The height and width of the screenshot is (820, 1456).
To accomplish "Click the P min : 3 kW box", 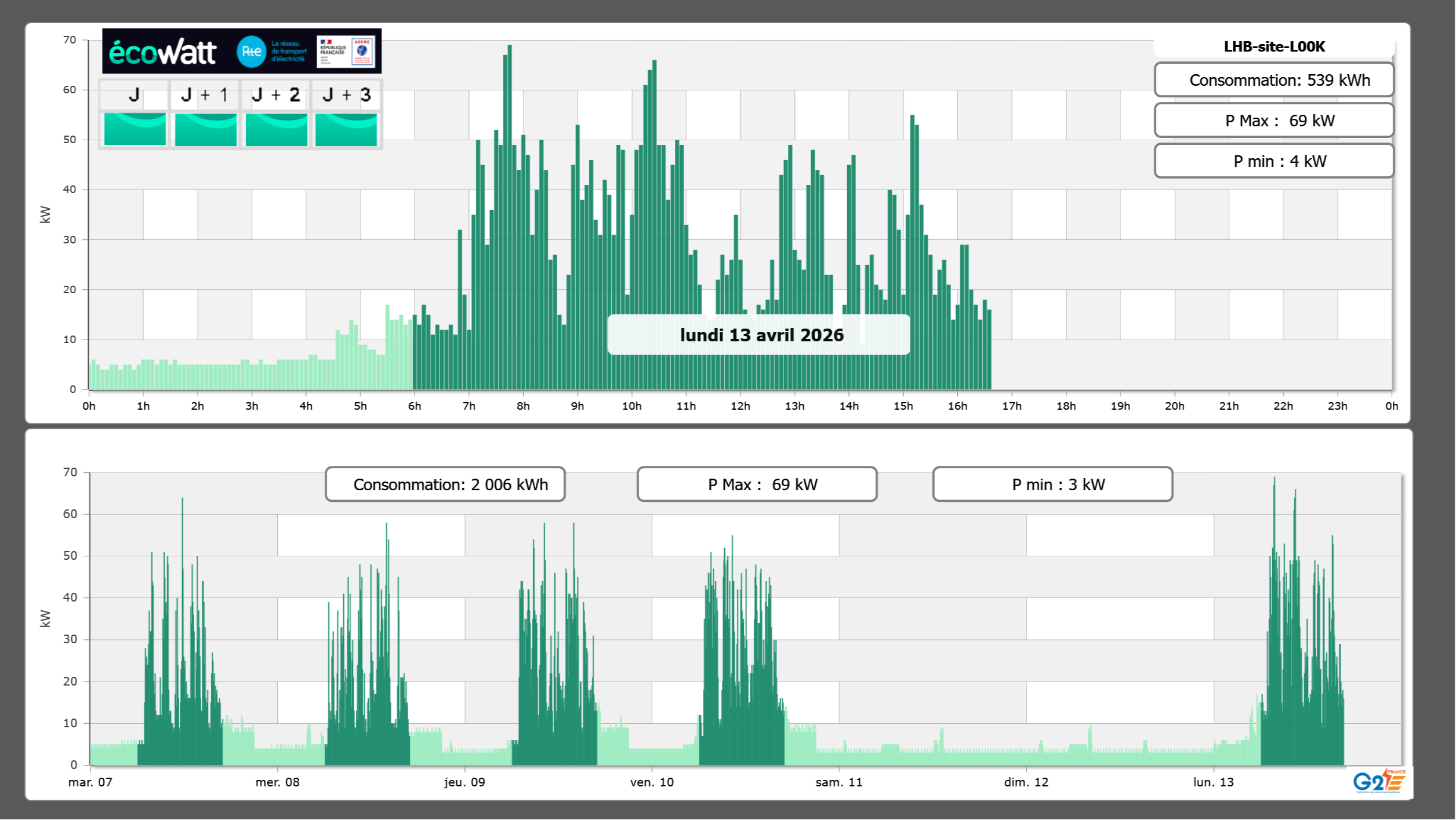I will point(1052,484).
